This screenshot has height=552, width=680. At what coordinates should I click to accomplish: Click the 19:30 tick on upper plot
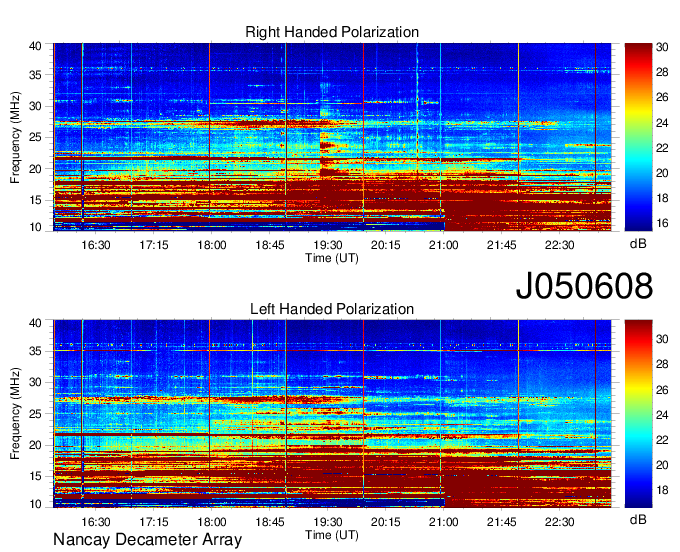tap(327, 245)
